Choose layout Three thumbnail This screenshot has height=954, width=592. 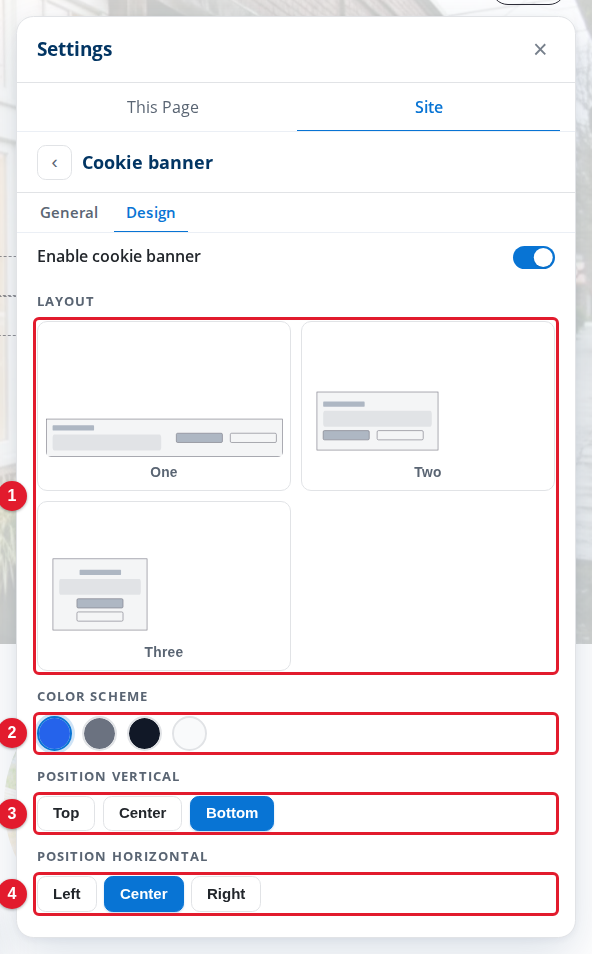pyautogui.click(x=164, y=586)
